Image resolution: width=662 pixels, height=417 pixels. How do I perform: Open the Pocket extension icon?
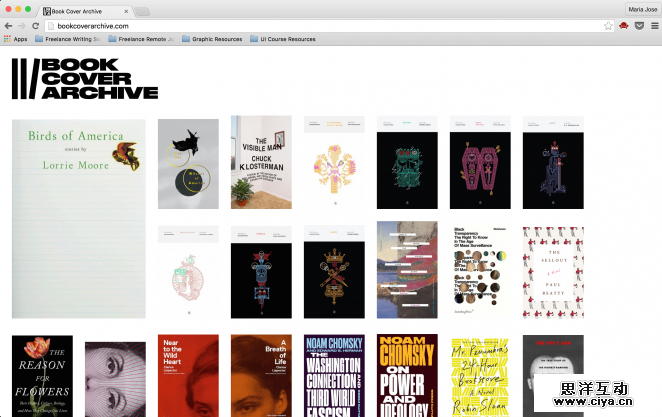click(x=639, y=26)
